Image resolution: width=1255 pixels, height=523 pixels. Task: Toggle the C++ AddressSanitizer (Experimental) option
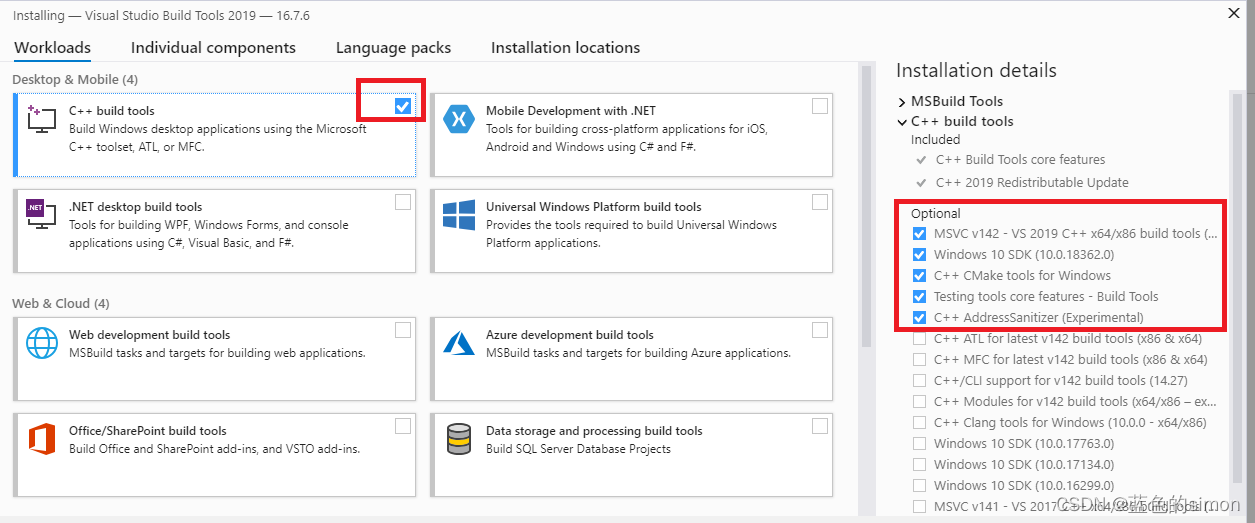click(x=919, y=317)
